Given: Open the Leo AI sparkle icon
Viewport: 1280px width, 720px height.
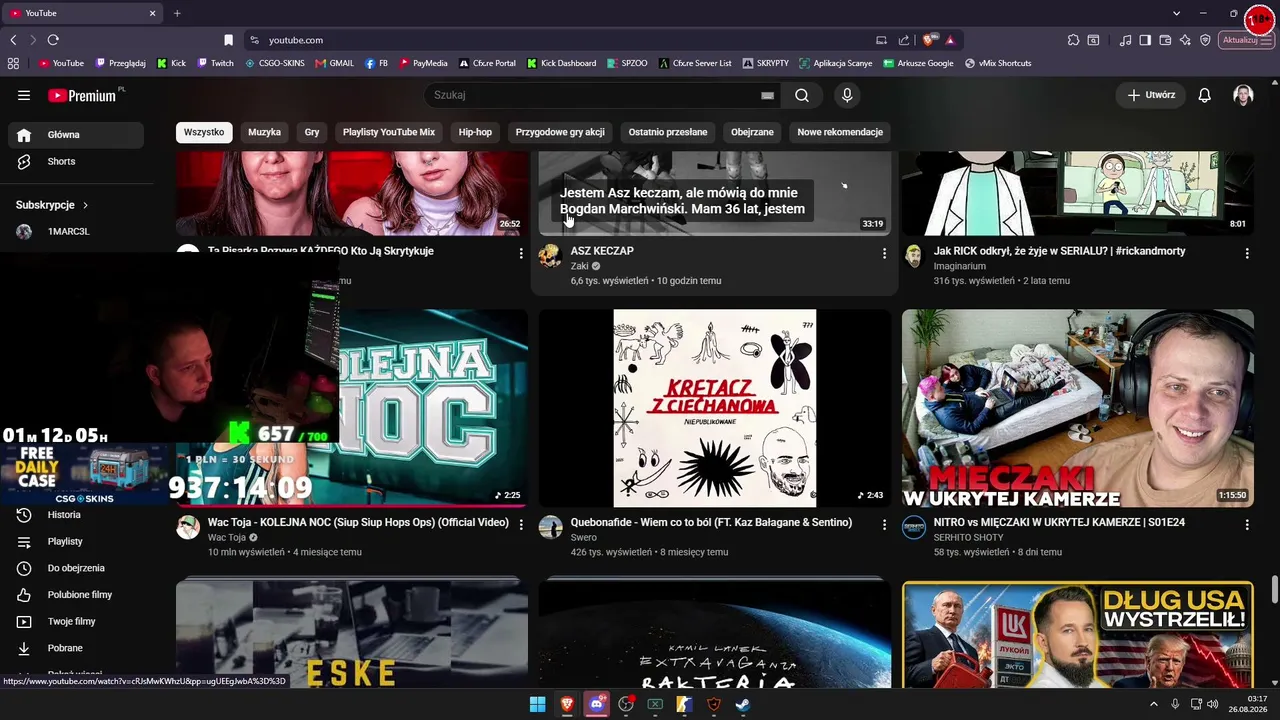Looking at the screenshot, I should click(x=1185, y=40).
